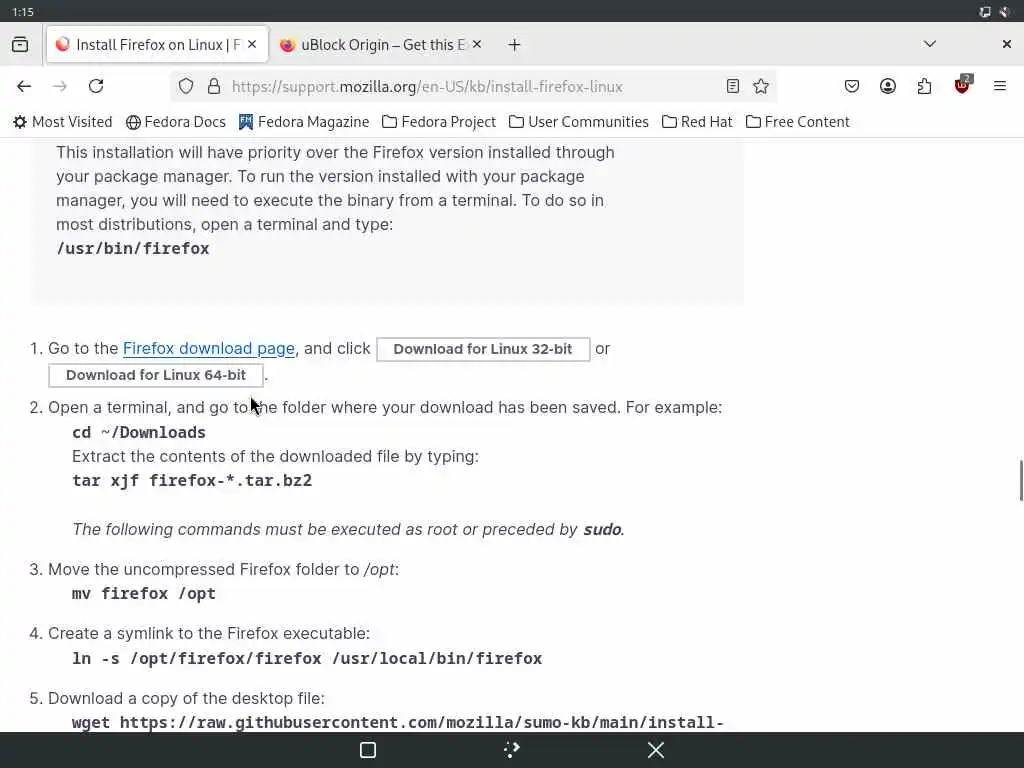Viewport: 1024px width, 768px height.
Task: Close the Firefox window
Action: coord(1006,44)
